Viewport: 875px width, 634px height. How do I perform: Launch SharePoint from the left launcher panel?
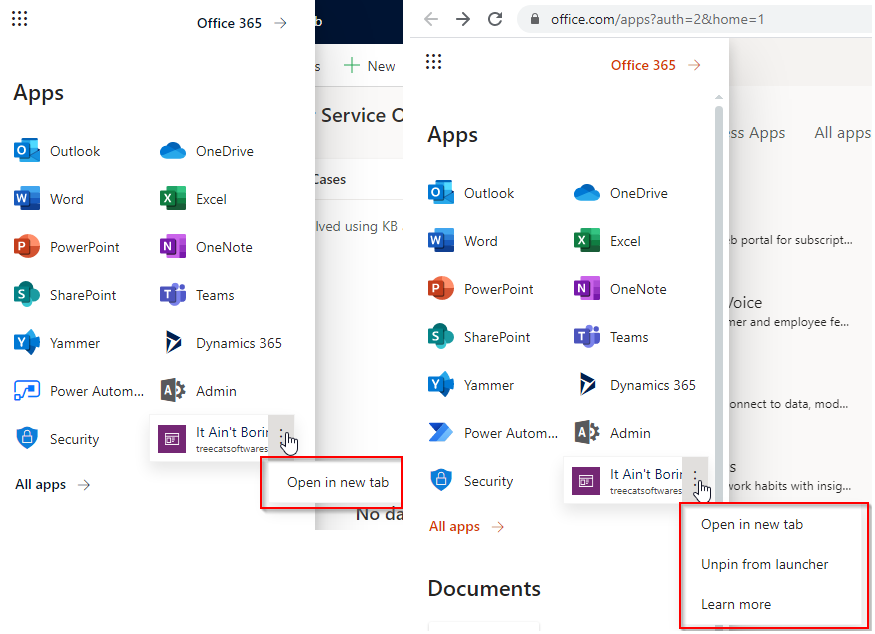pyautogui.click(x=65, y=295)
